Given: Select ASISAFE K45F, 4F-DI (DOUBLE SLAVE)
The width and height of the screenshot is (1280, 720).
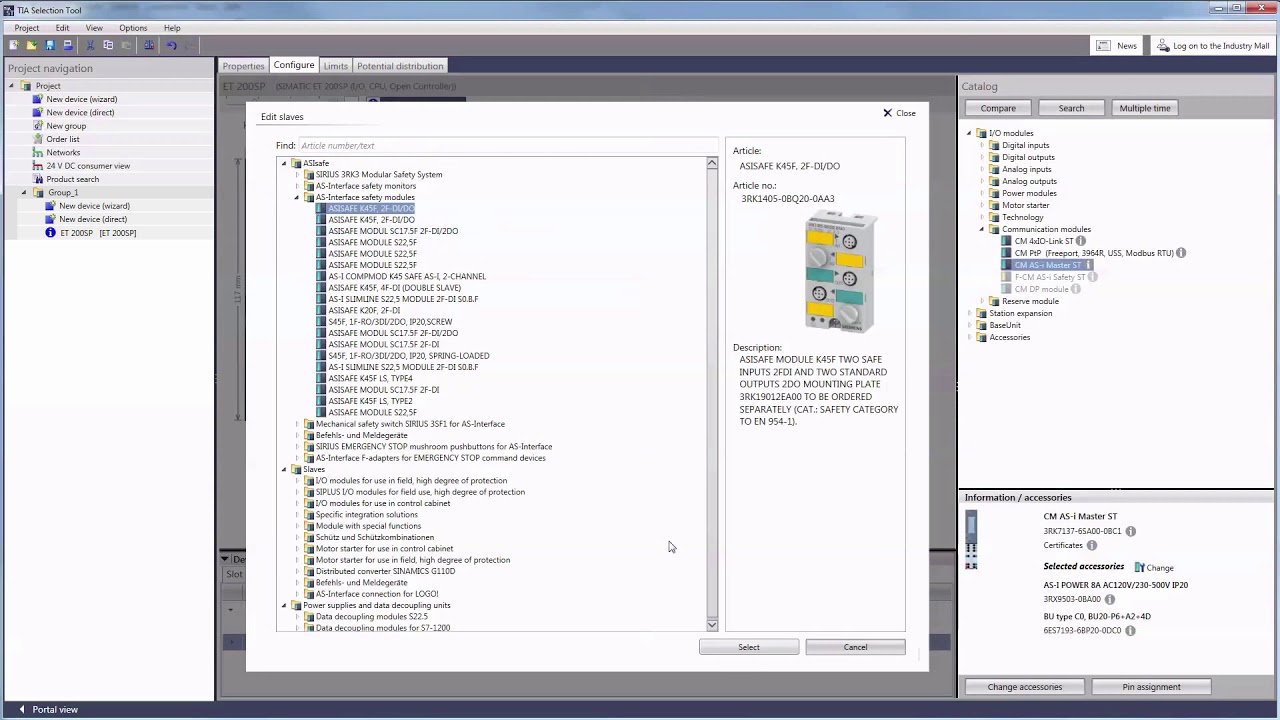Looking at the screenshot, I should [x=395, y=288].
